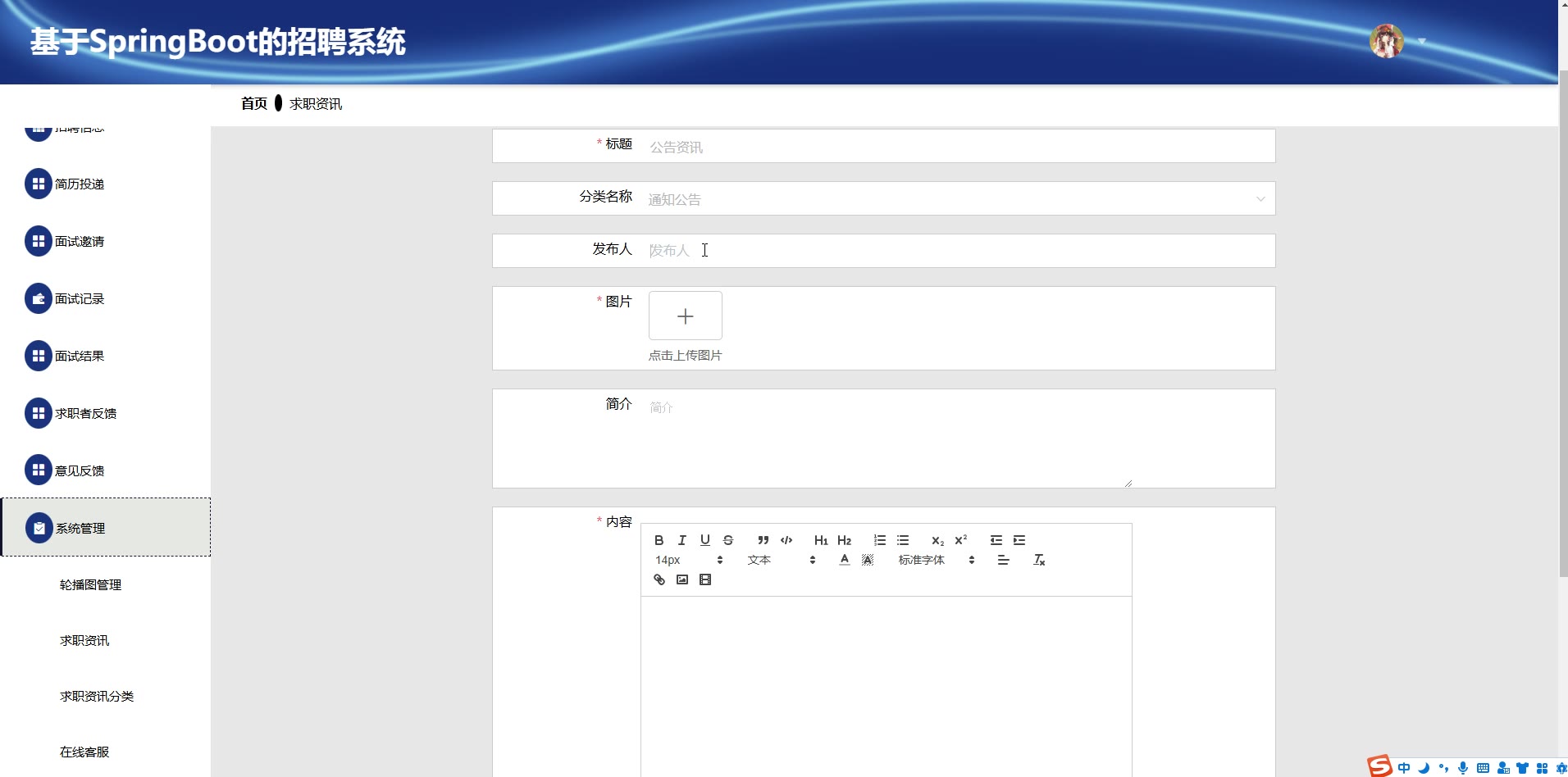Click the 求职资讯 breadcrumb
Viewport: 1568px width, 777px height.
[x=316, y=104]
